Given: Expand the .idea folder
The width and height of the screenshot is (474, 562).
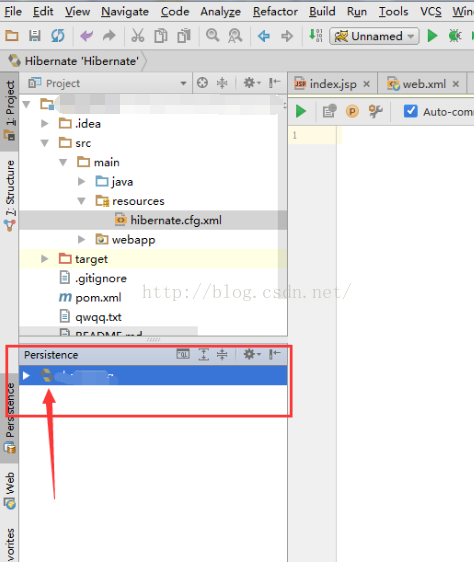Looking at the screenshot, I should (44, 124).
